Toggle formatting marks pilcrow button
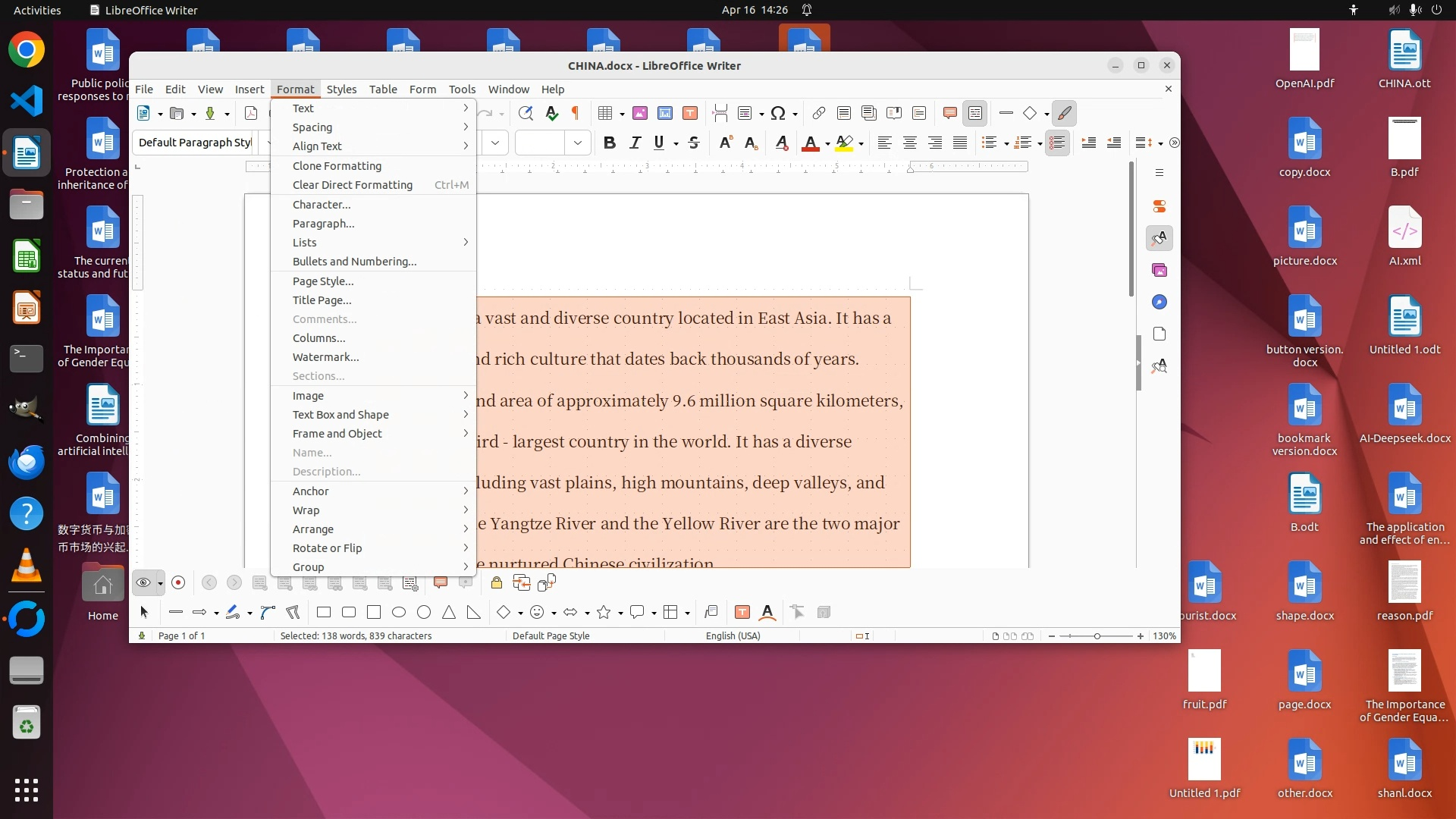 pyautogui.click(x=576, y=114)
